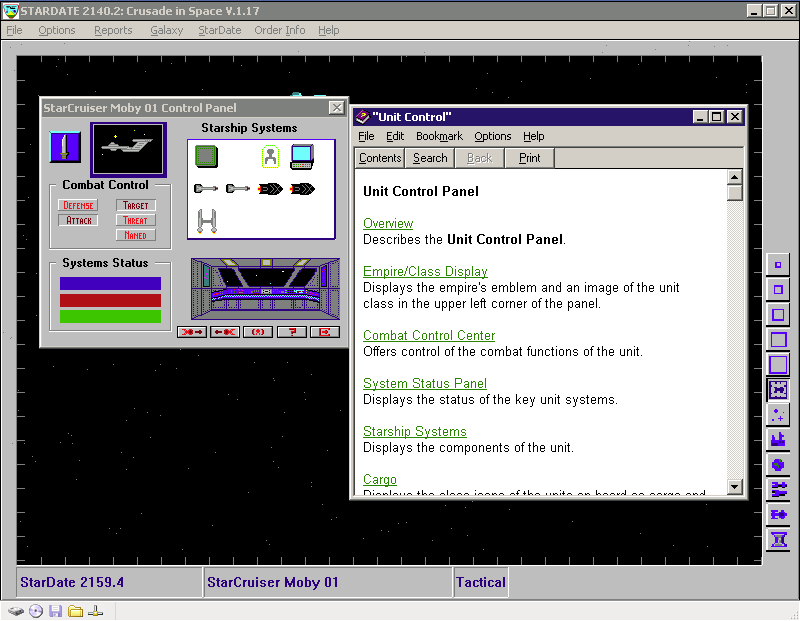Select the second smallest square zoom icon
This screenshot has width=800, height=621.
[778, 290]
